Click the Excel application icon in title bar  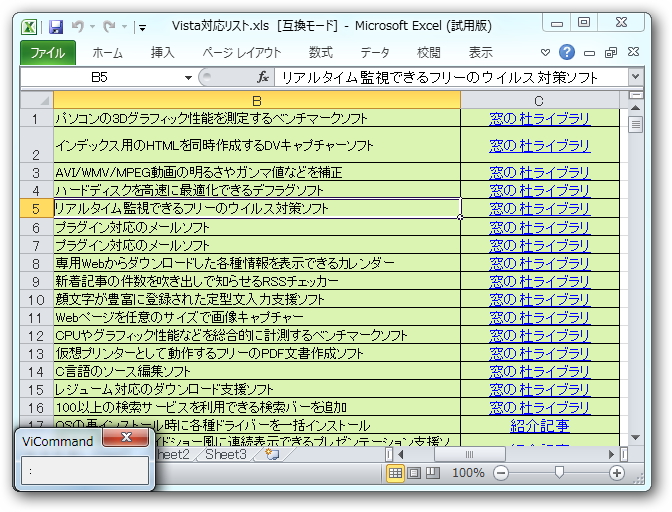[x=29, y=27]
